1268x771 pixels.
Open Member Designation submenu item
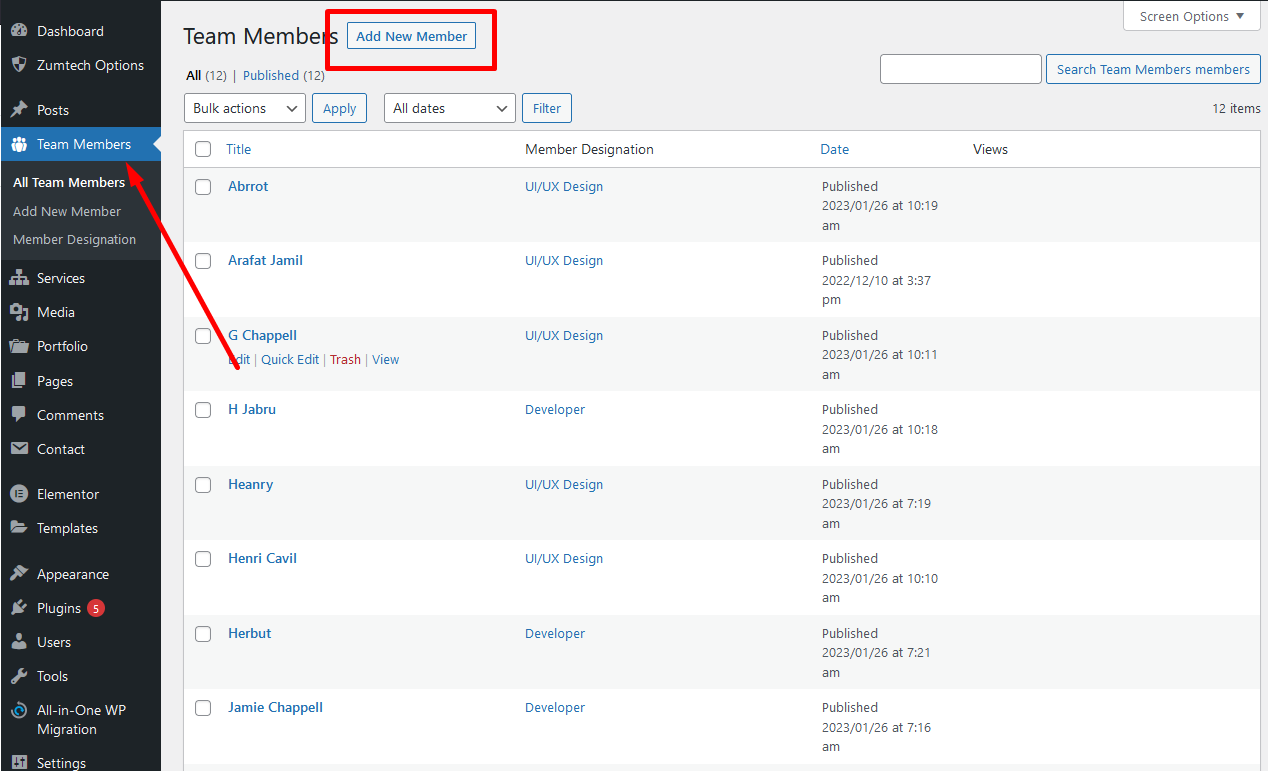(x=74, y=239)
